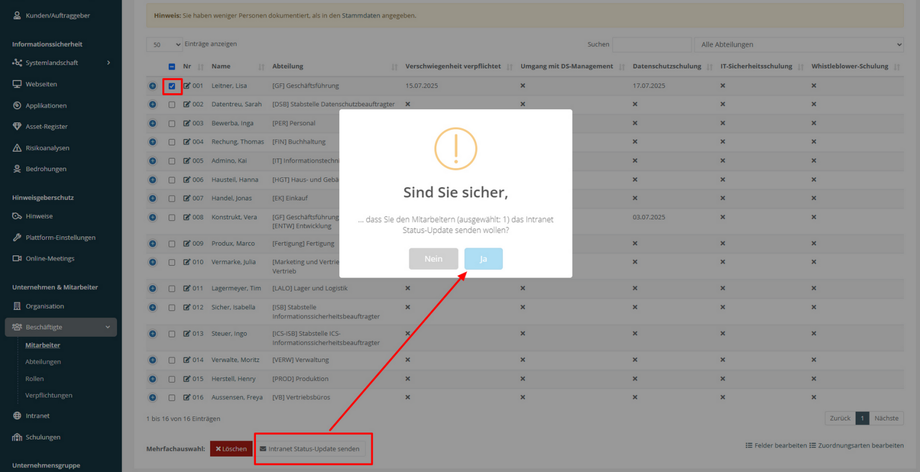Edit employee 006 with pencil icon
The height and width of the screenshot is (472, 920).
point(187,180)
